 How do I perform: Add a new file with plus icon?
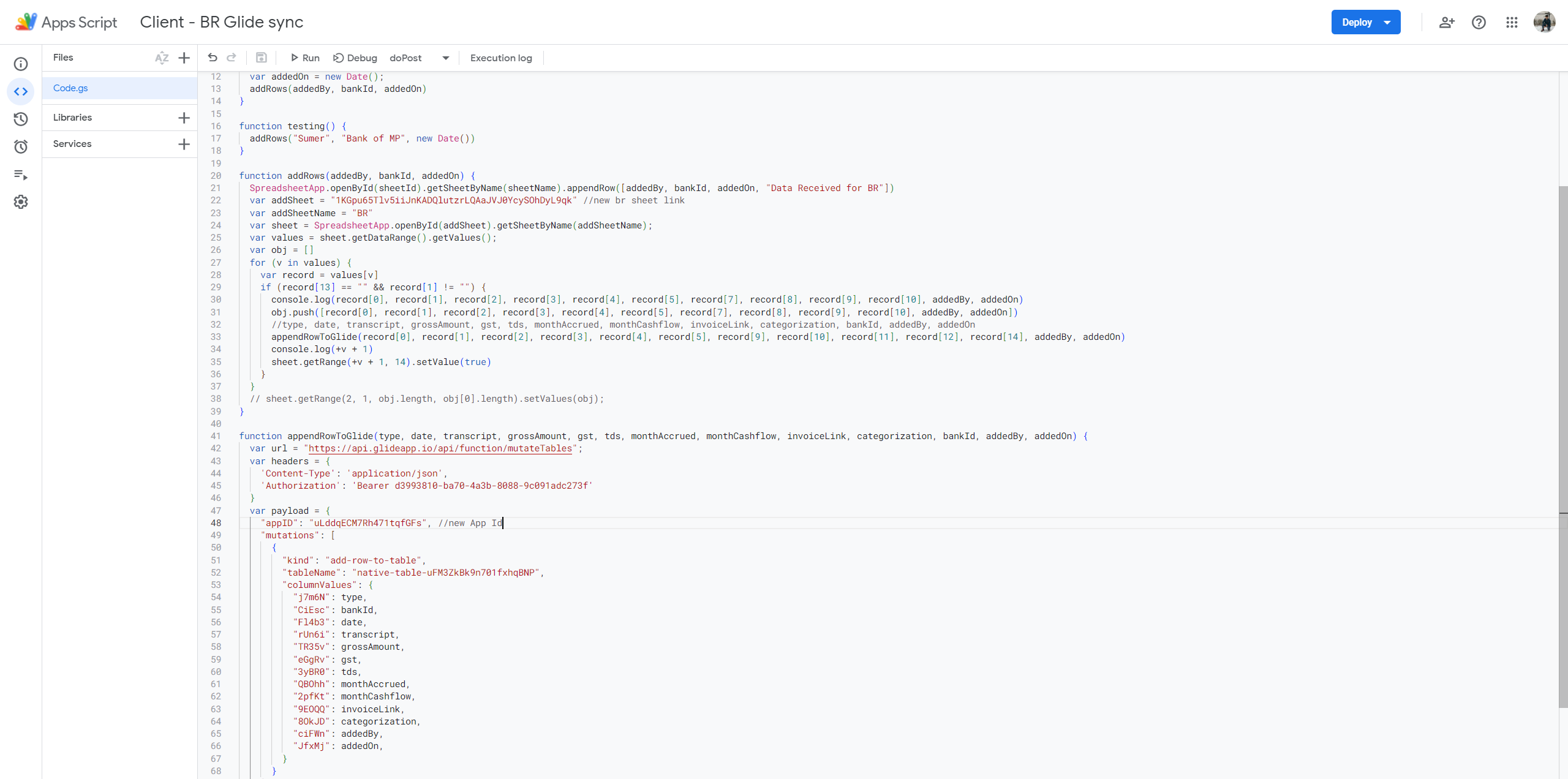(184, 58)
